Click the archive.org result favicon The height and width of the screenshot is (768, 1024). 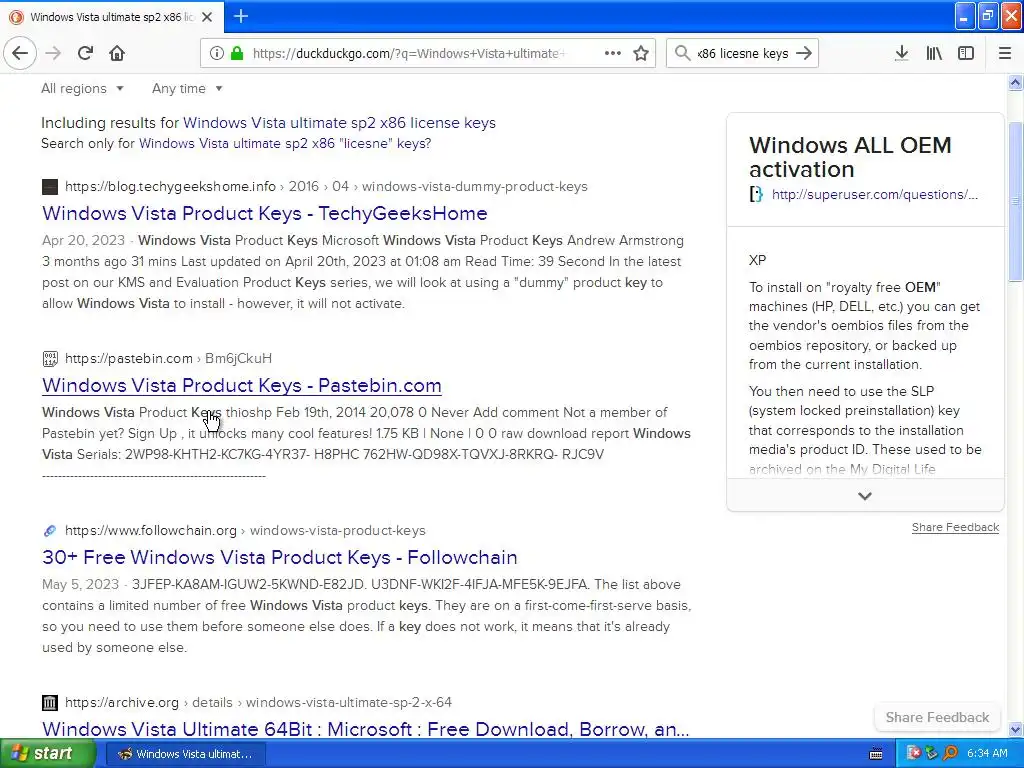[x=50, y=703]
